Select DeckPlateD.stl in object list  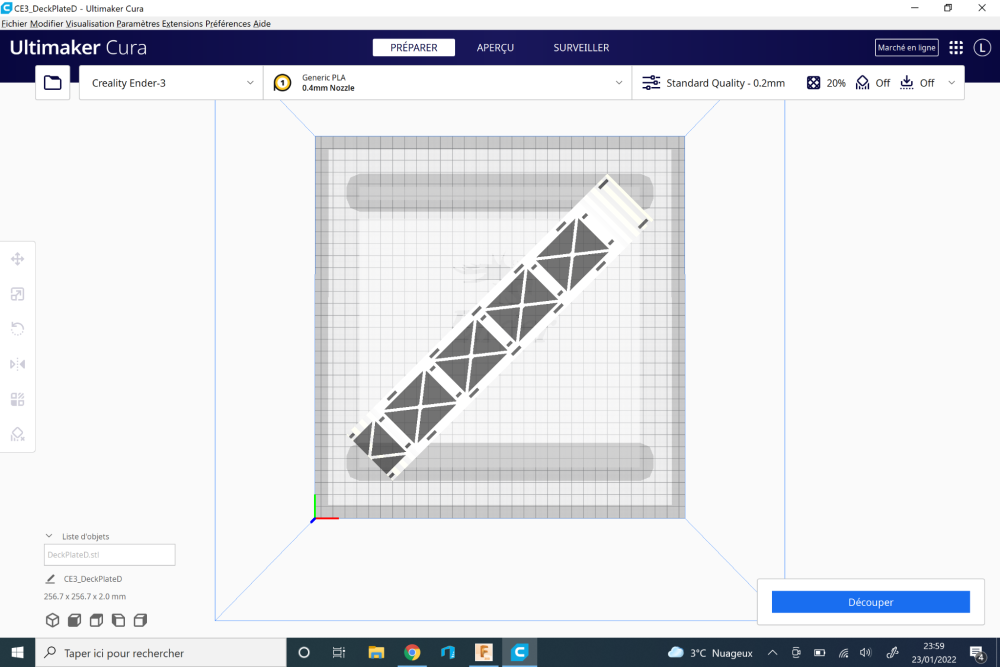point(110,555)
